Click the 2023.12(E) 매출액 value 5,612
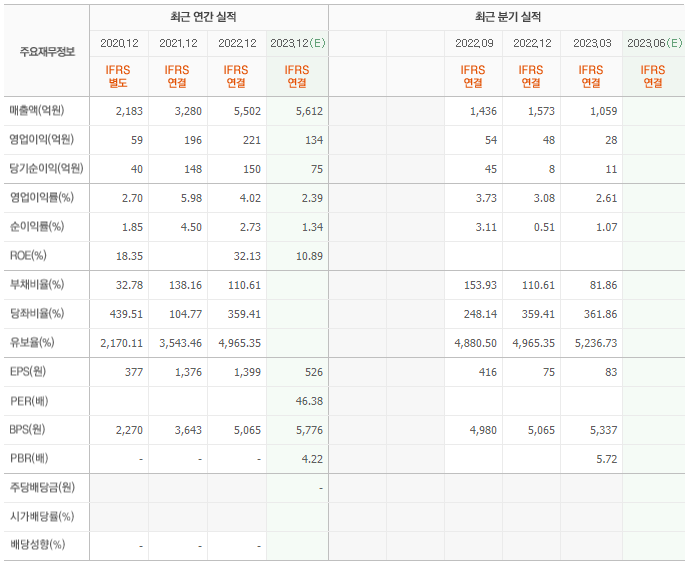This screenshot has width=689, height=563. pos(309,111)
